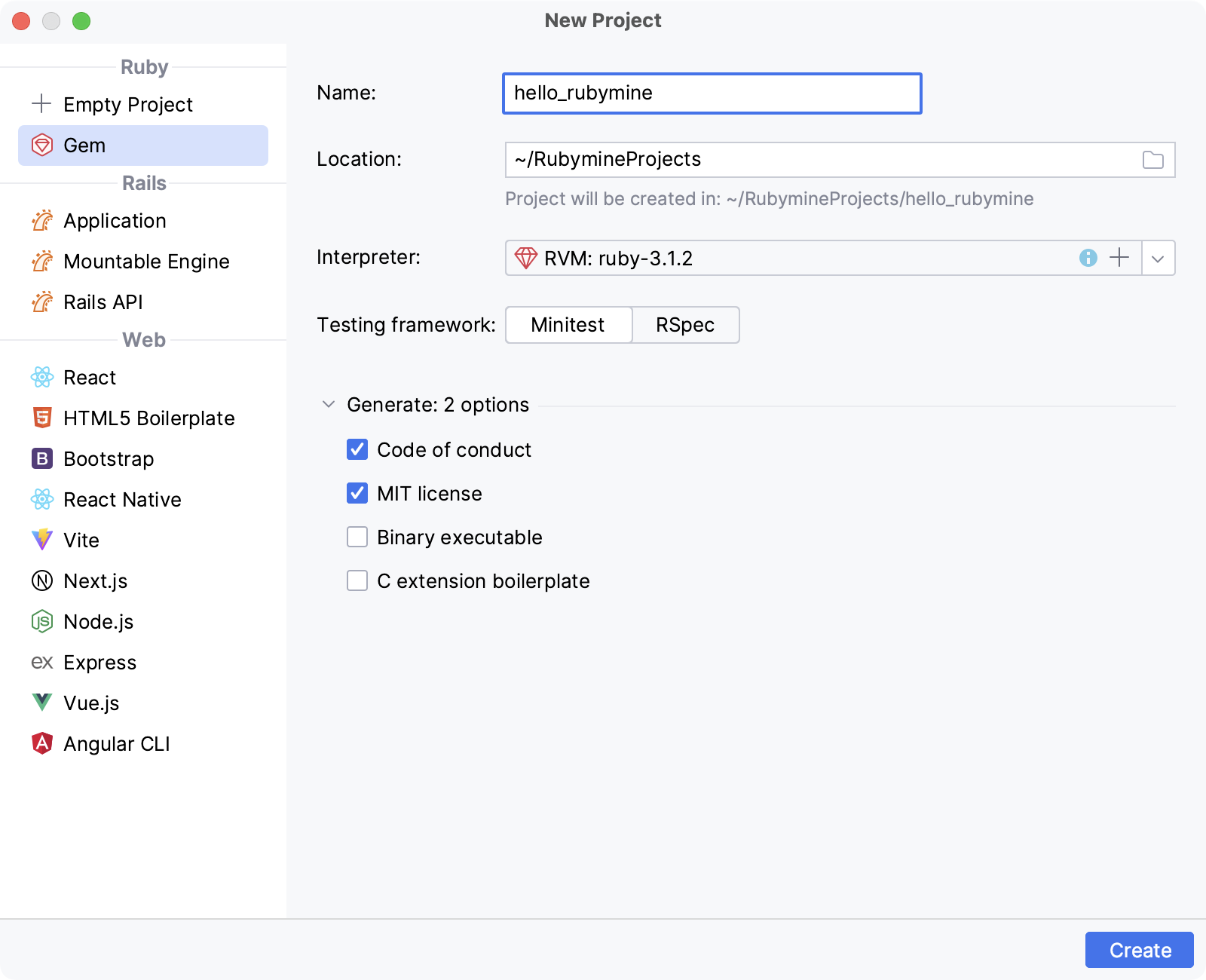1206x980 pixels.
Task: Enable the Binary executable checkbox
Action: [357, 537]
